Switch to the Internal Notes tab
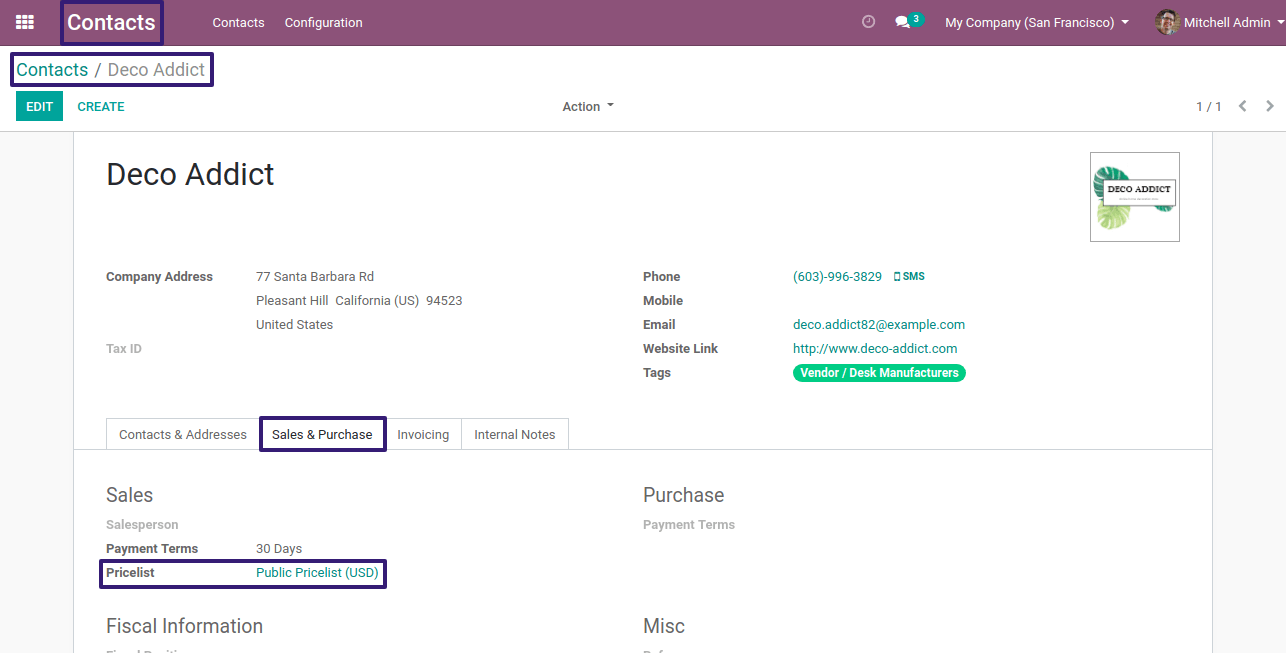The width and height of the screenshot is (1286, 653). [x=515, y=434]
